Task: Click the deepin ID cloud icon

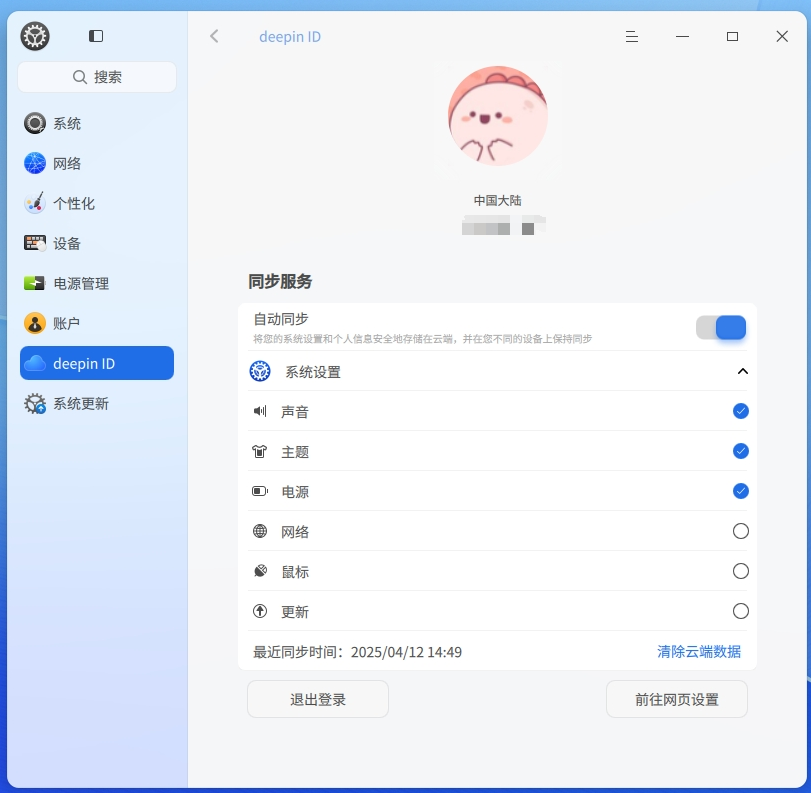Action: click(x=35, y=363)
